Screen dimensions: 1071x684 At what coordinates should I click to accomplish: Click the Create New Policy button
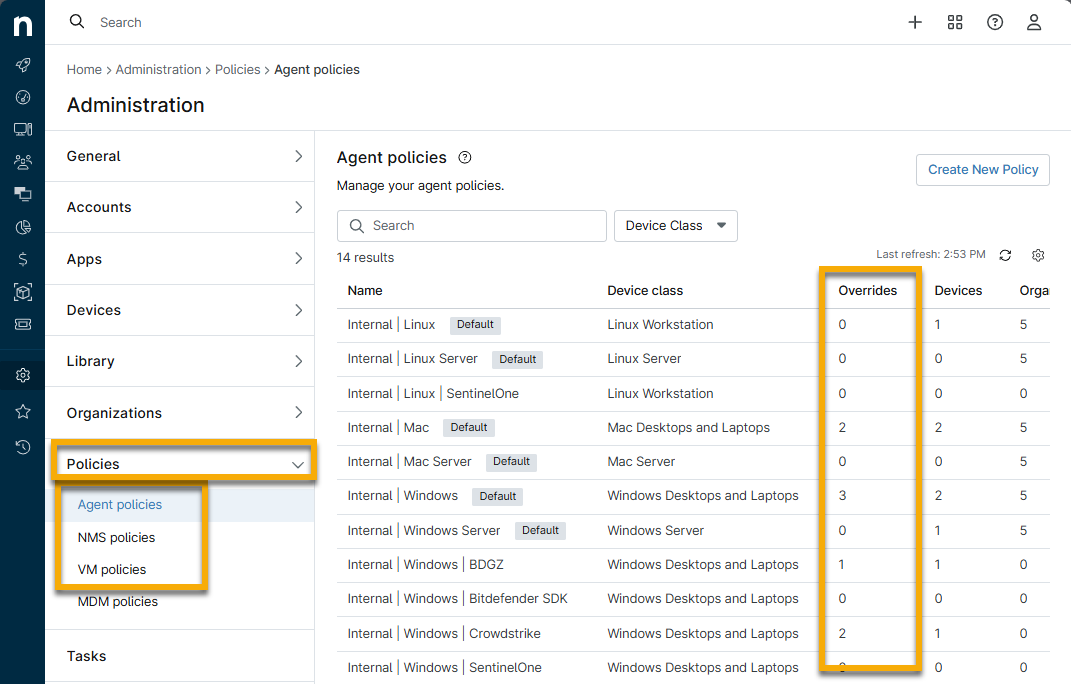(x=982, y=170)
